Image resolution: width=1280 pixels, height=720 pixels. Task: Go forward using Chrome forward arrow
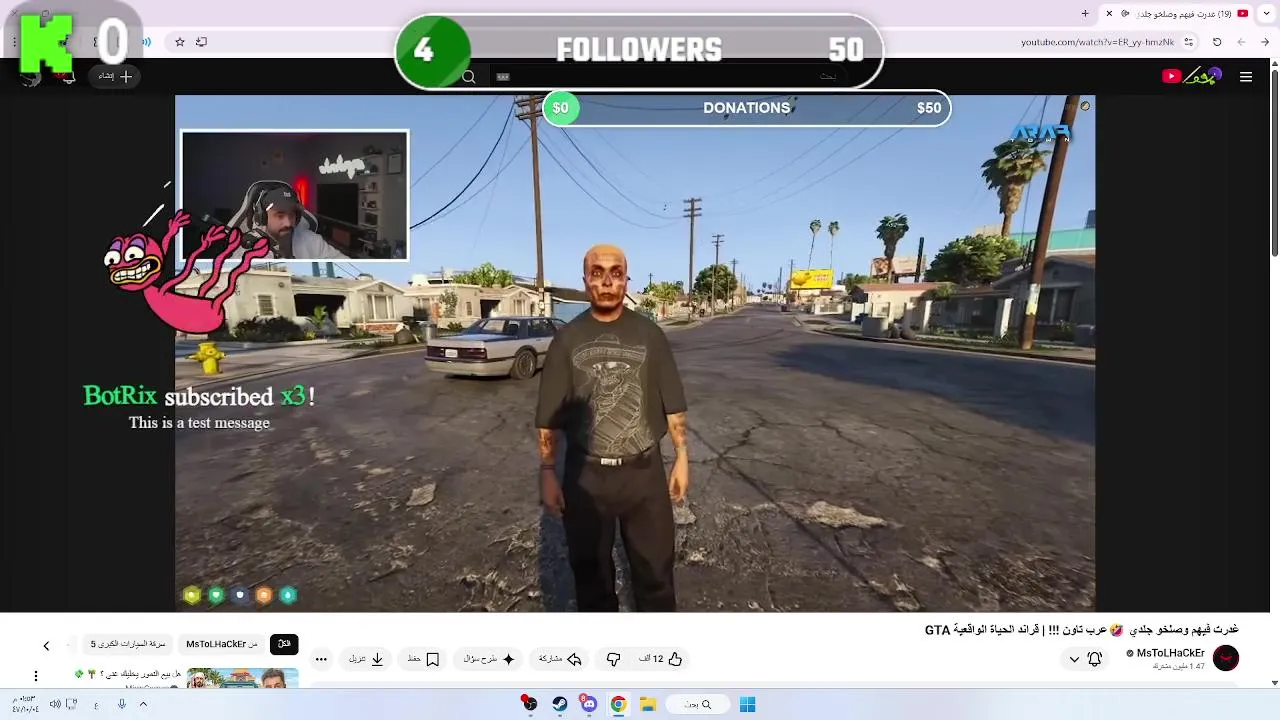point(1241,42)
